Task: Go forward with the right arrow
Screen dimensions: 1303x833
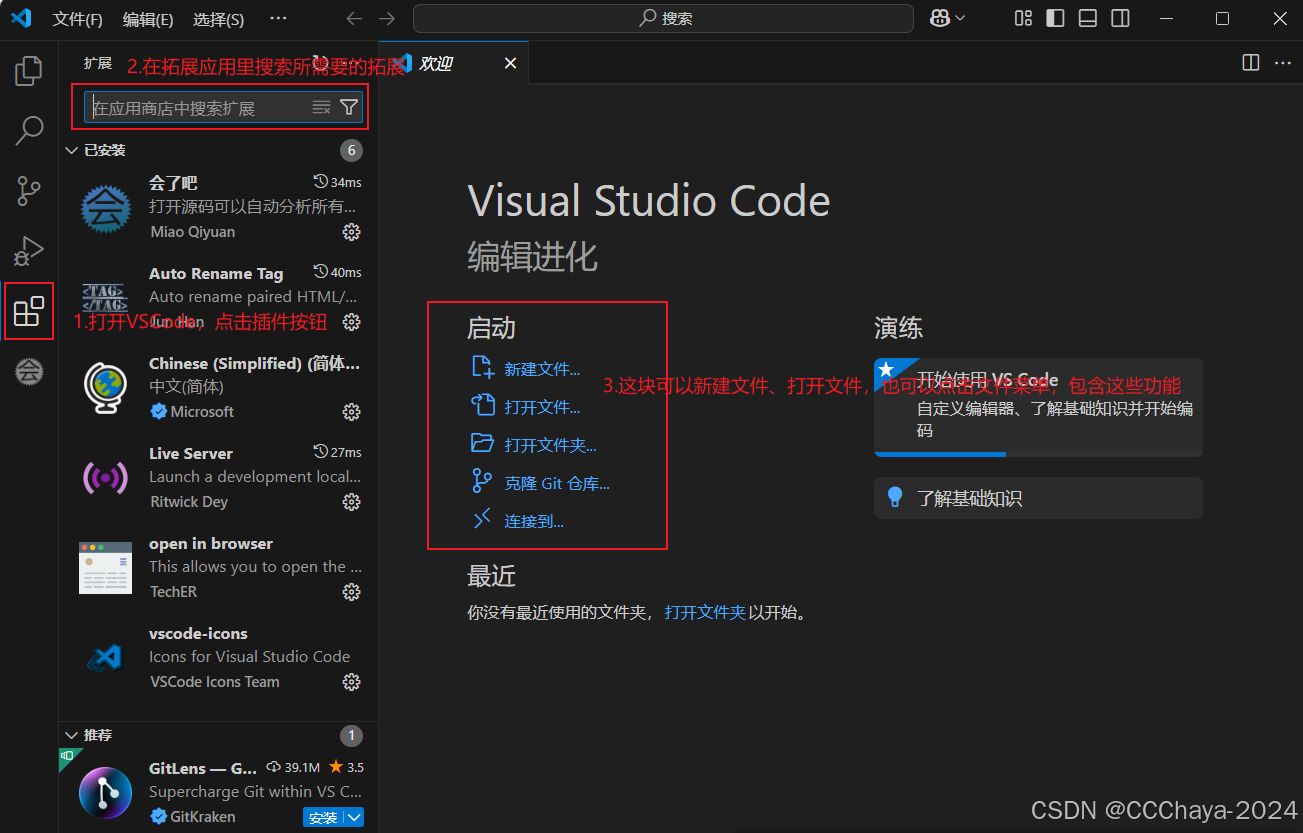Action: tap(387, 18)
